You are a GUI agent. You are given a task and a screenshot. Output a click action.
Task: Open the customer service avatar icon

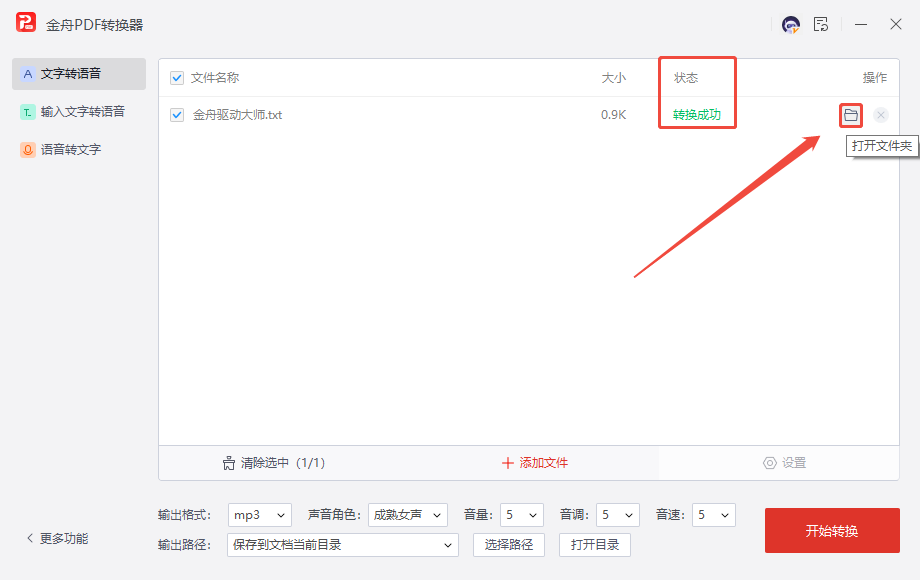pyautogui.click(x=791, y=25)
